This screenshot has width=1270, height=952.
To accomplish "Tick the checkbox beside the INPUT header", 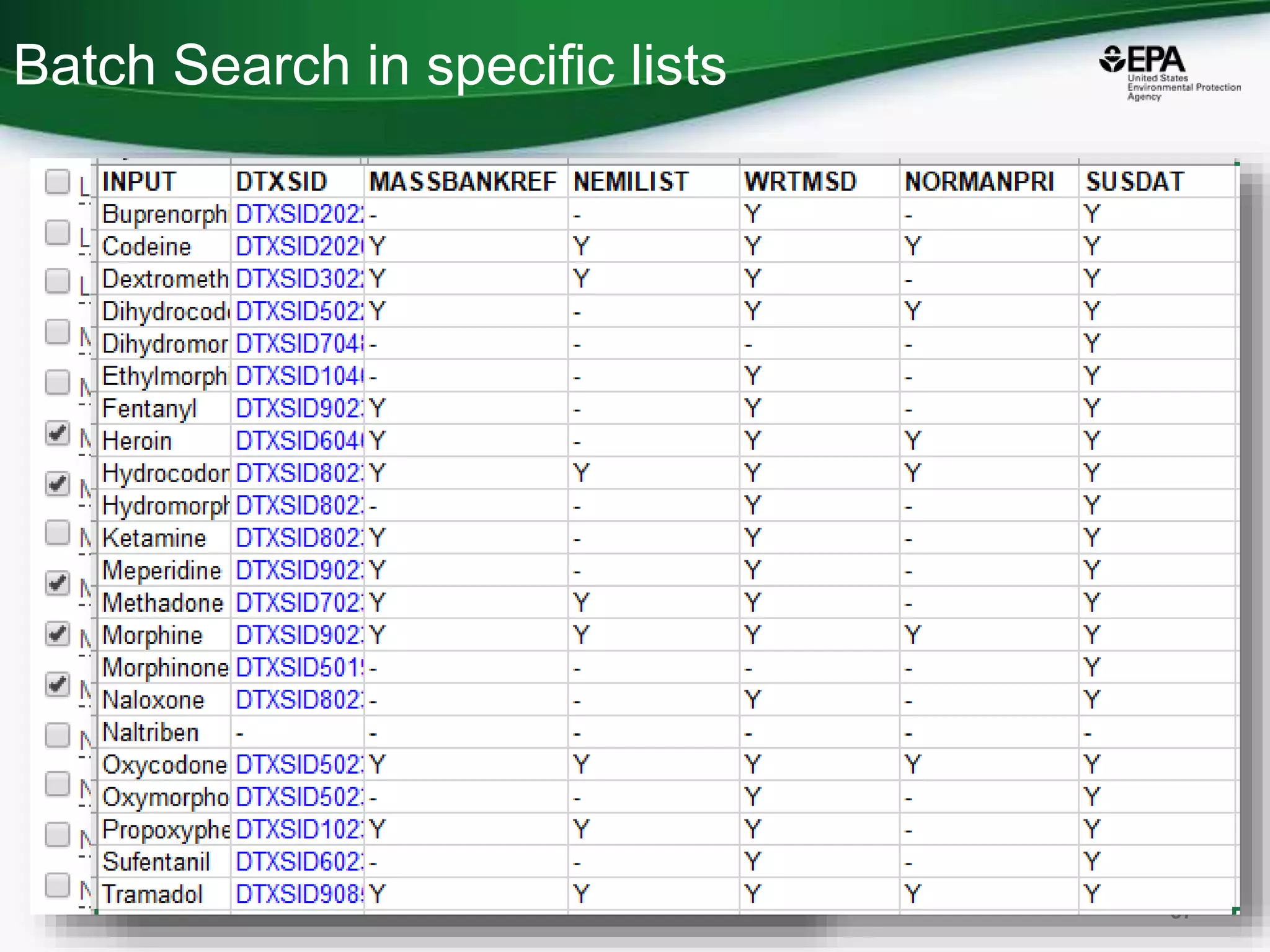I will (x=58, y=182).
